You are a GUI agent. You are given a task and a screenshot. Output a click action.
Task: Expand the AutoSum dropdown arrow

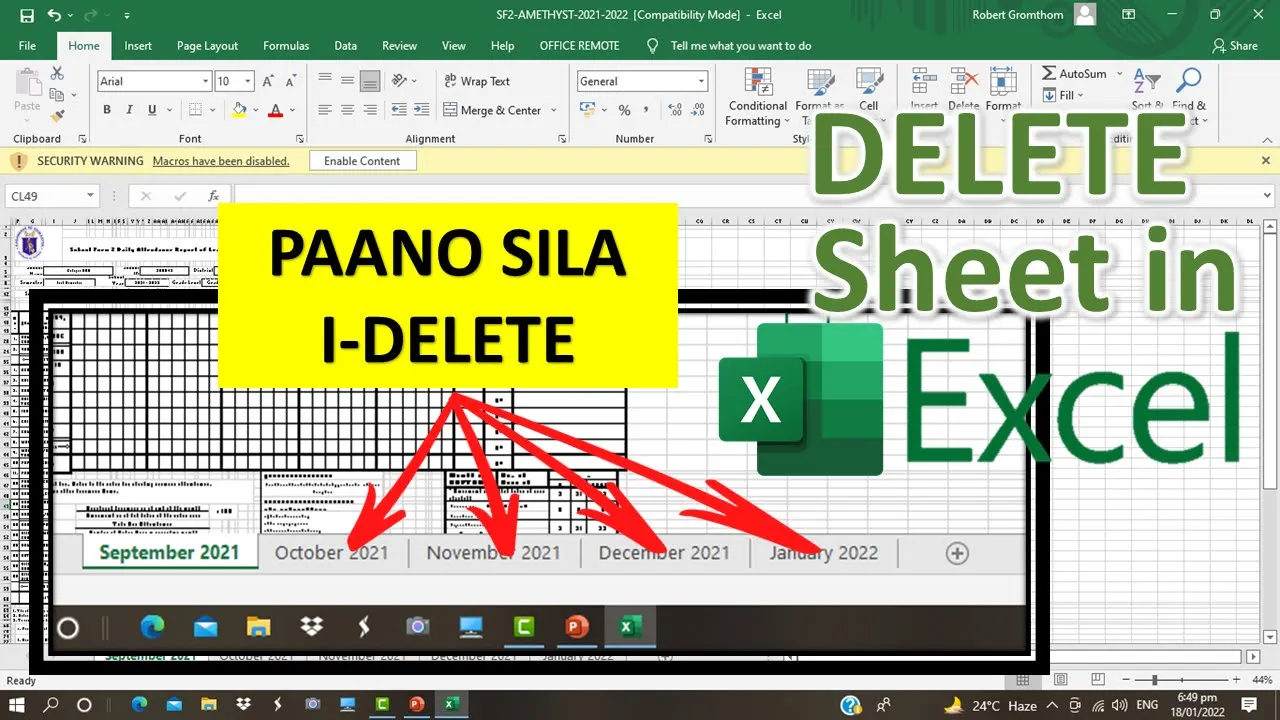click(x=1119, y=74)
